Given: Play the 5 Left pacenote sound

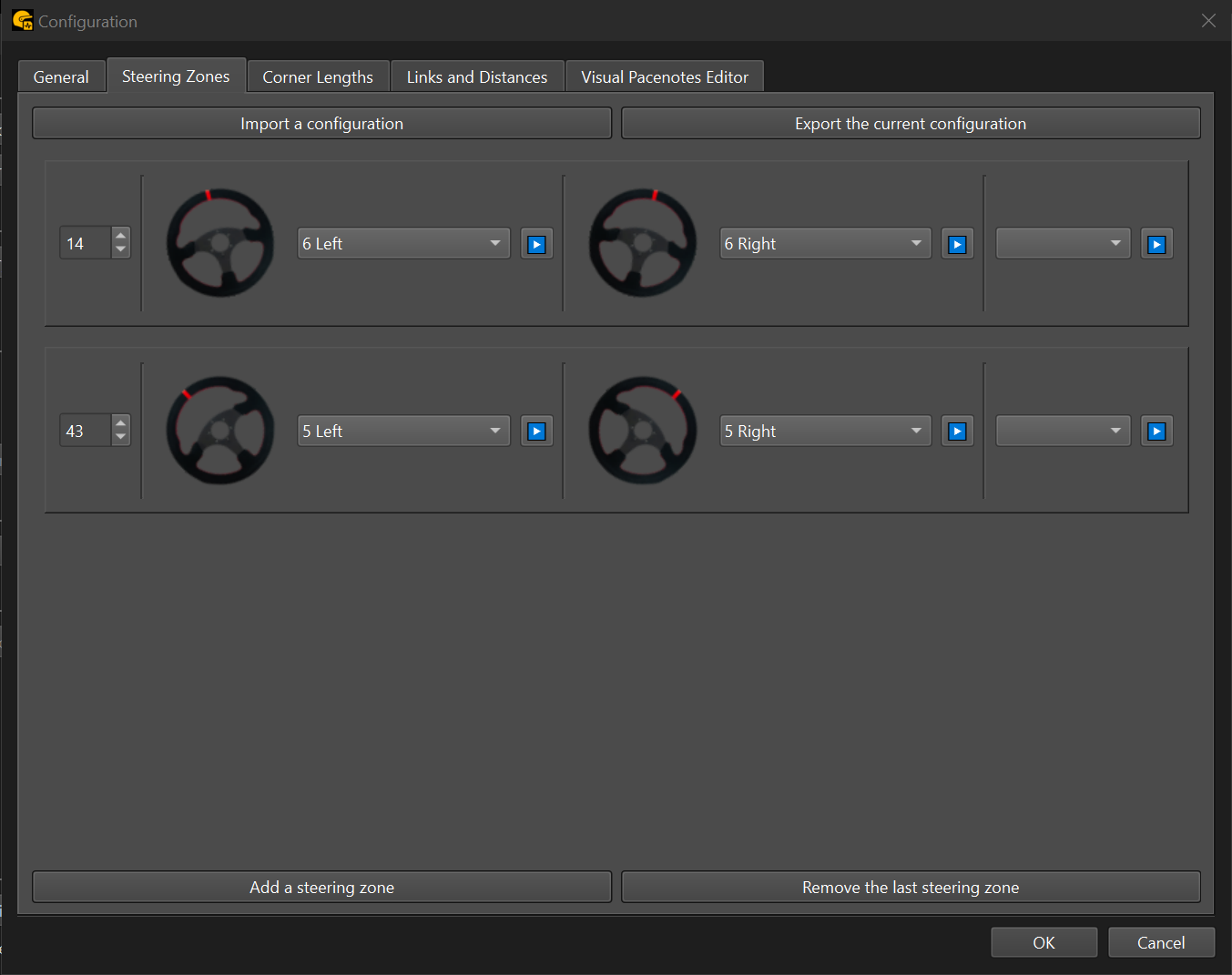Looking at the screenshot, I should point(536,432).
